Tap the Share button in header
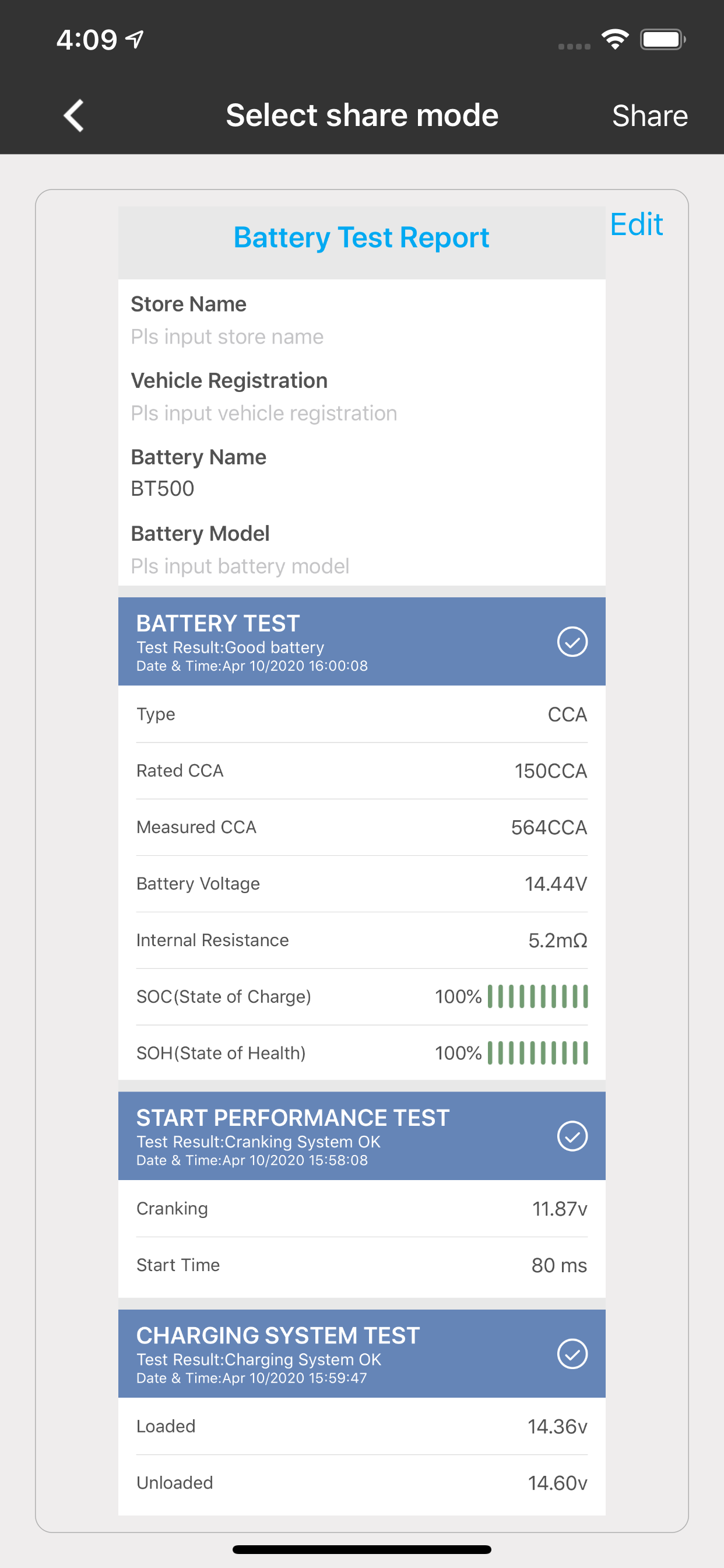The image size is (724, 1568). point(650,116)
